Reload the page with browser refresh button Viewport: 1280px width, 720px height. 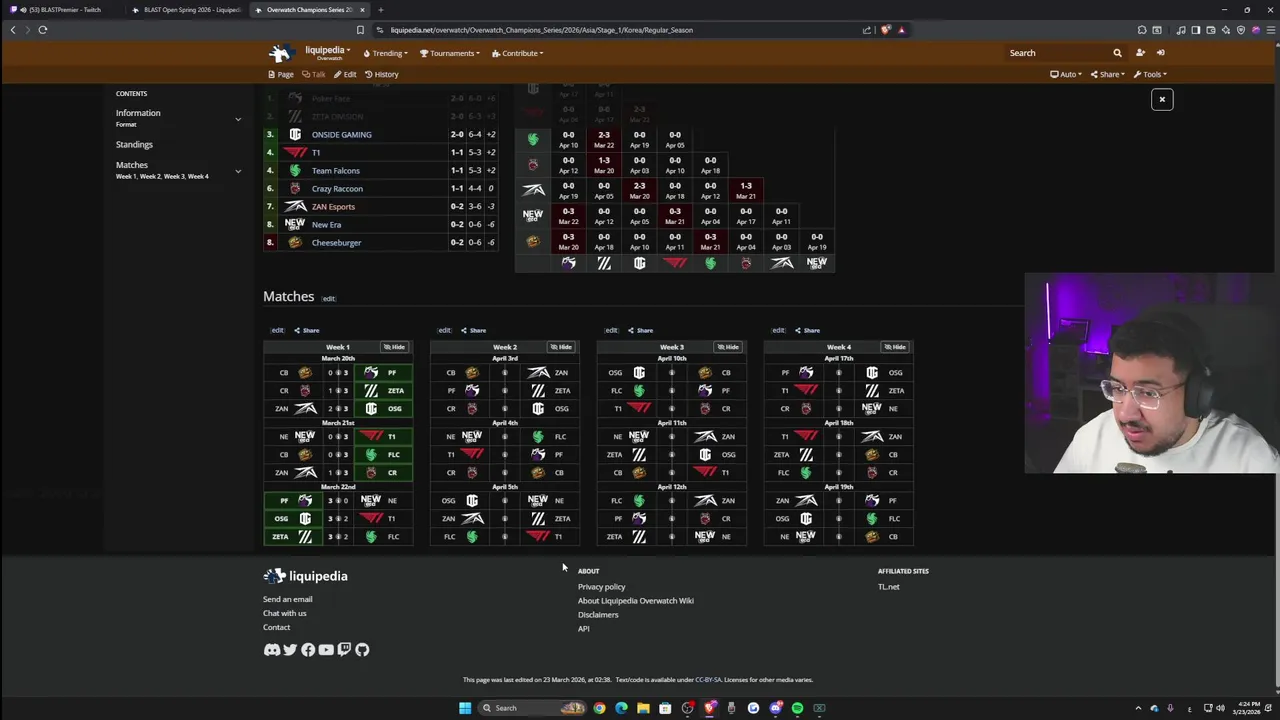coord(43,30)
